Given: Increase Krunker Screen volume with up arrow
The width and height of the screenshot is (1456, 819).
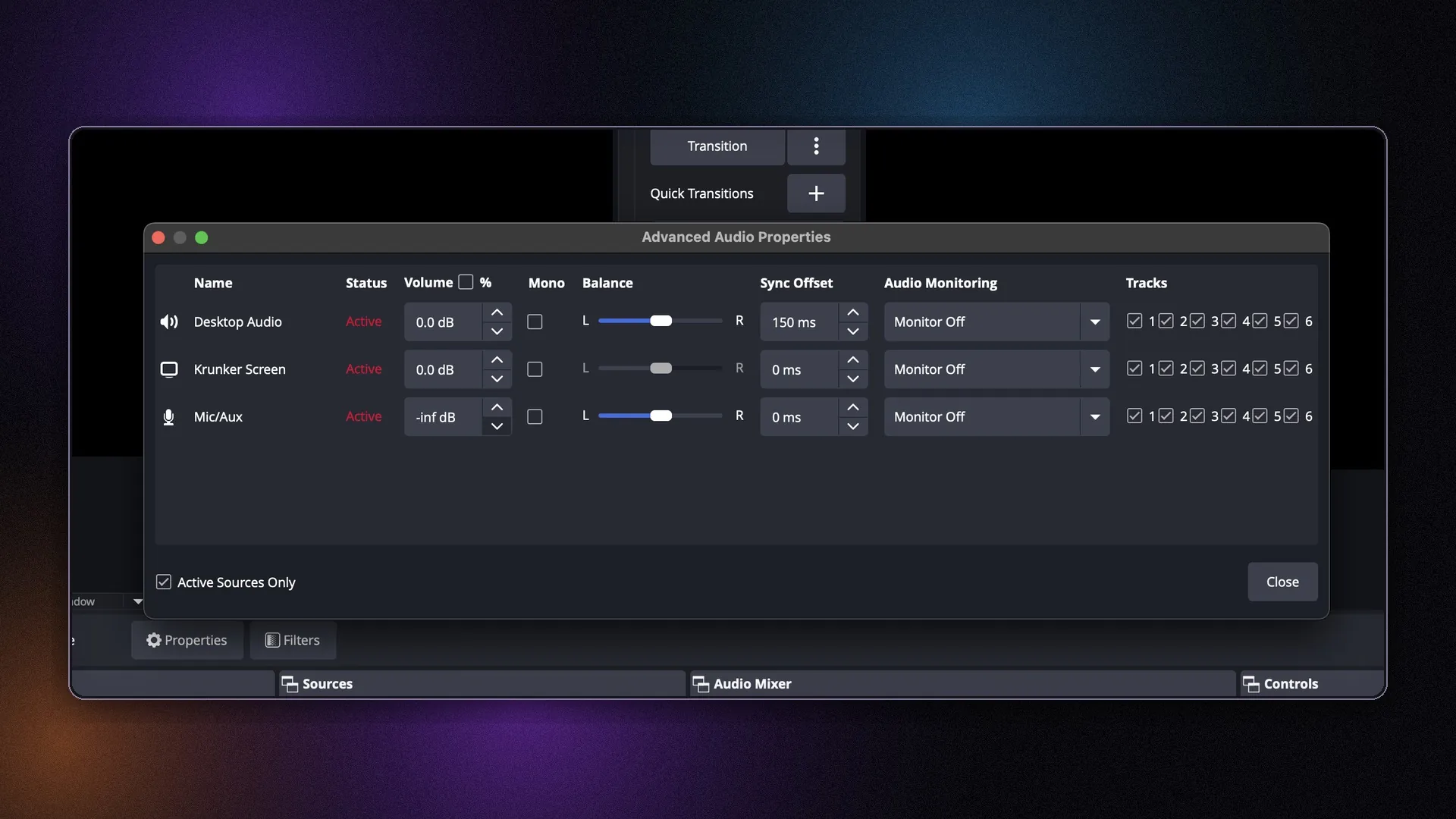Looking at the screenshot, I should (x=497, y=359).
